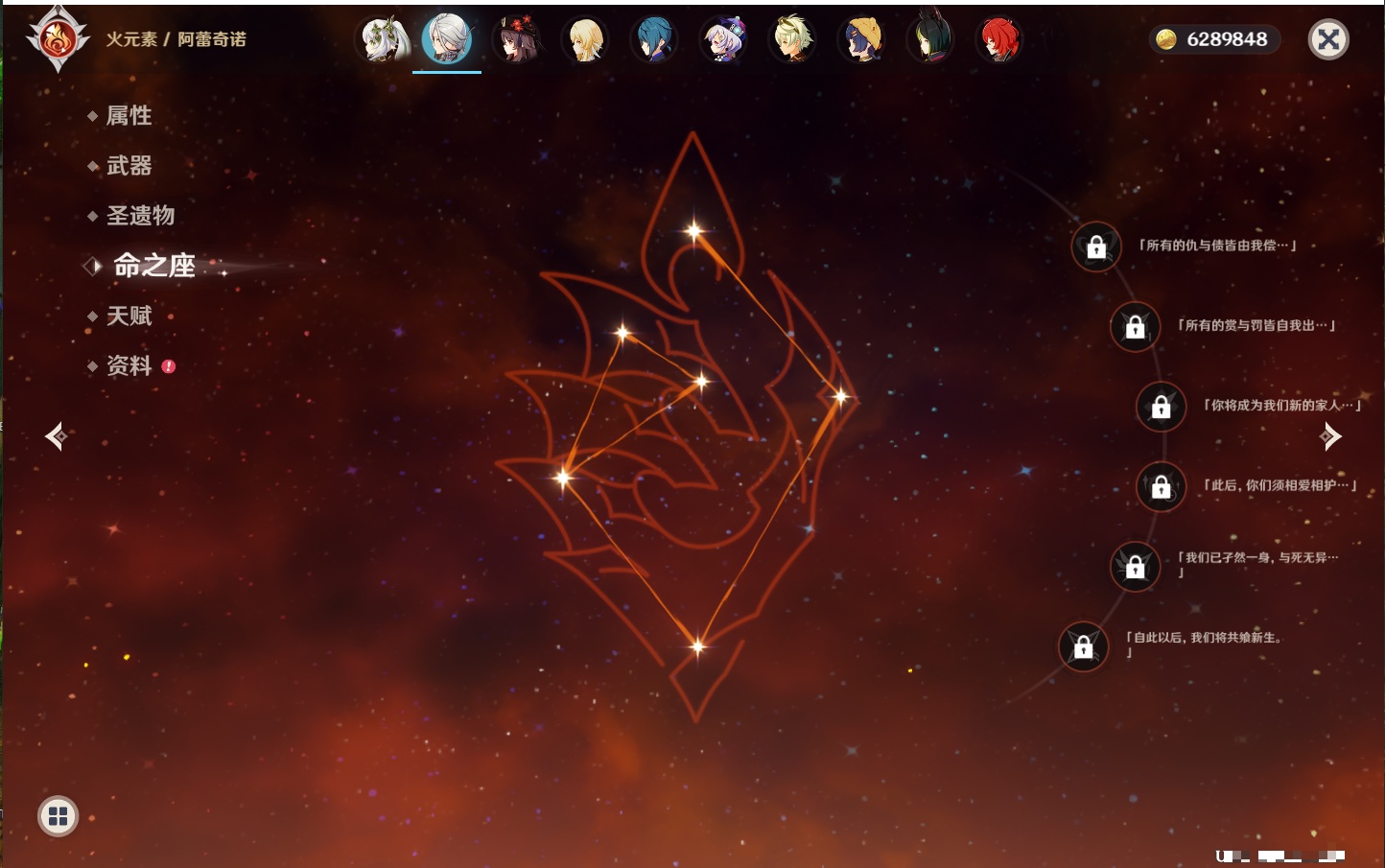Open the 资料 profile tab
The height and width of the screenshot is (868, 1385).
tap(129, 365)
